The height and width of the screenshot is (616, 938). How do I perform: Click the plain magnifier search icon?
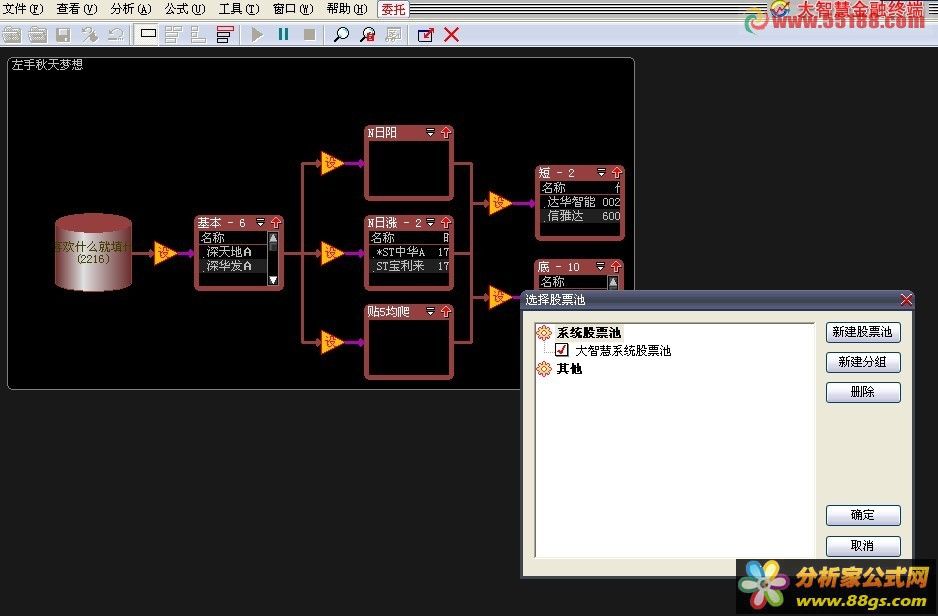[x=341, y=35]
